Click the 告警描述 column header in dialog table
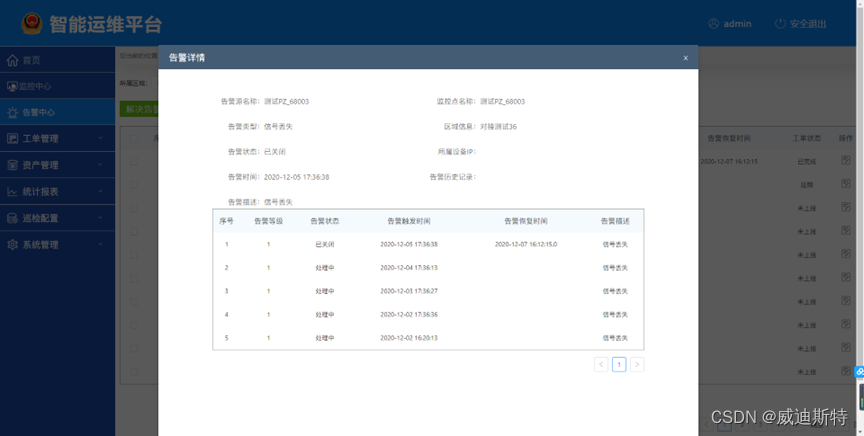 click(x=615, y=221)
